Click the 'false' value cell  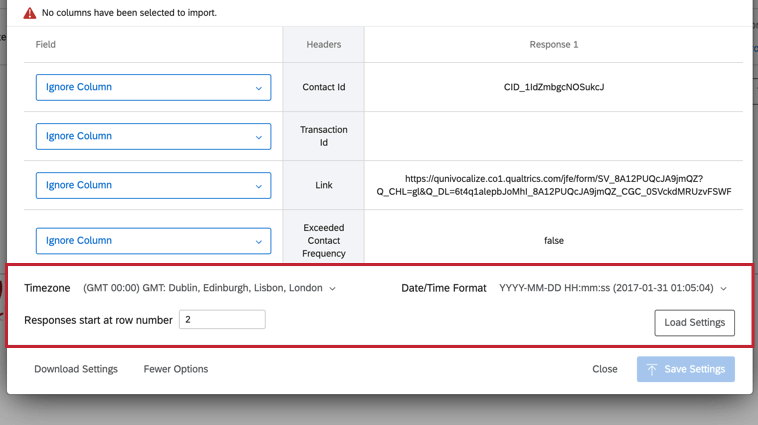pos(554,240)
